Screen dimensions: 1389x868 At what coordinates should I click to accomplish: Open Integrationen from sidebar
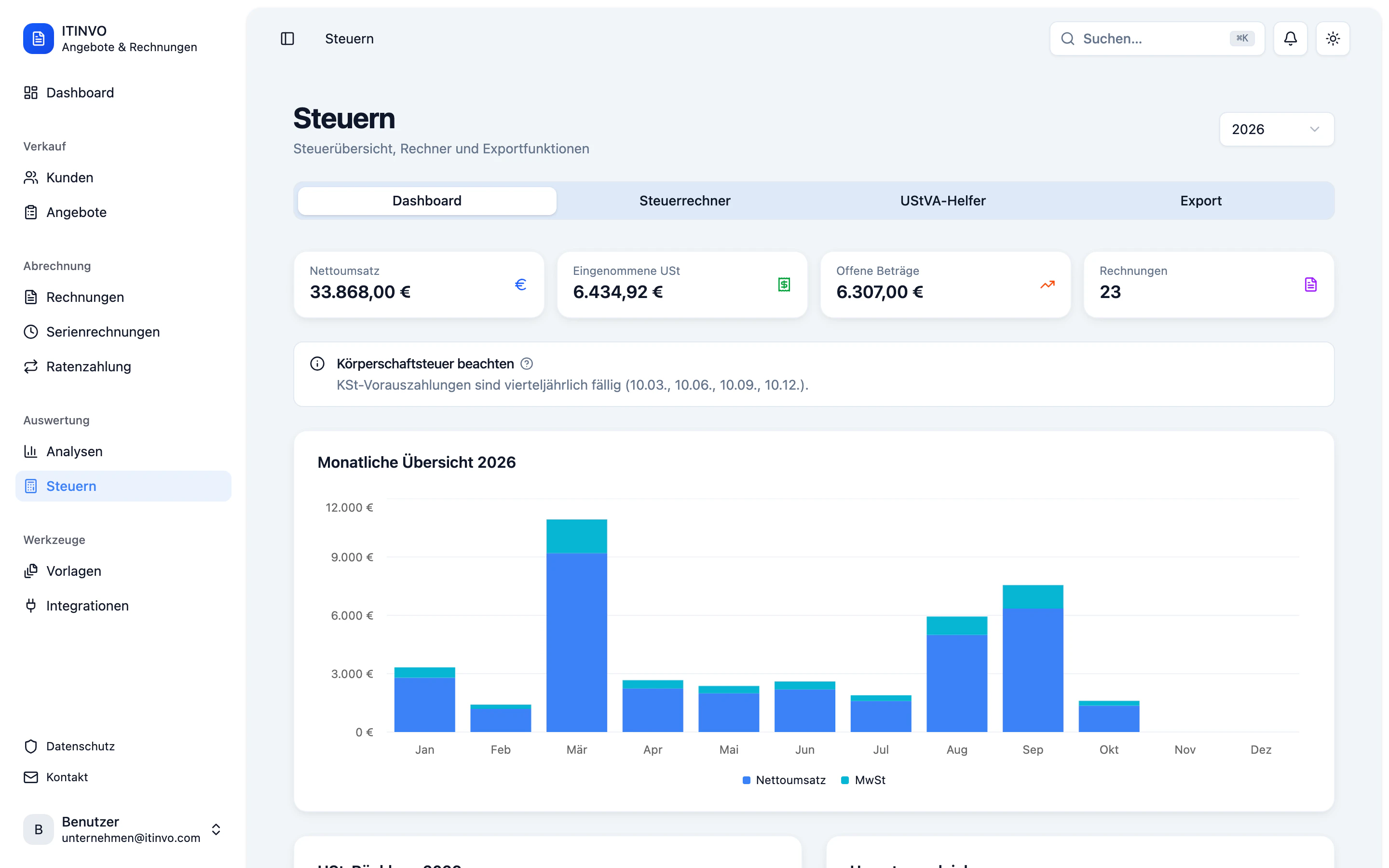tap(123, 606)
